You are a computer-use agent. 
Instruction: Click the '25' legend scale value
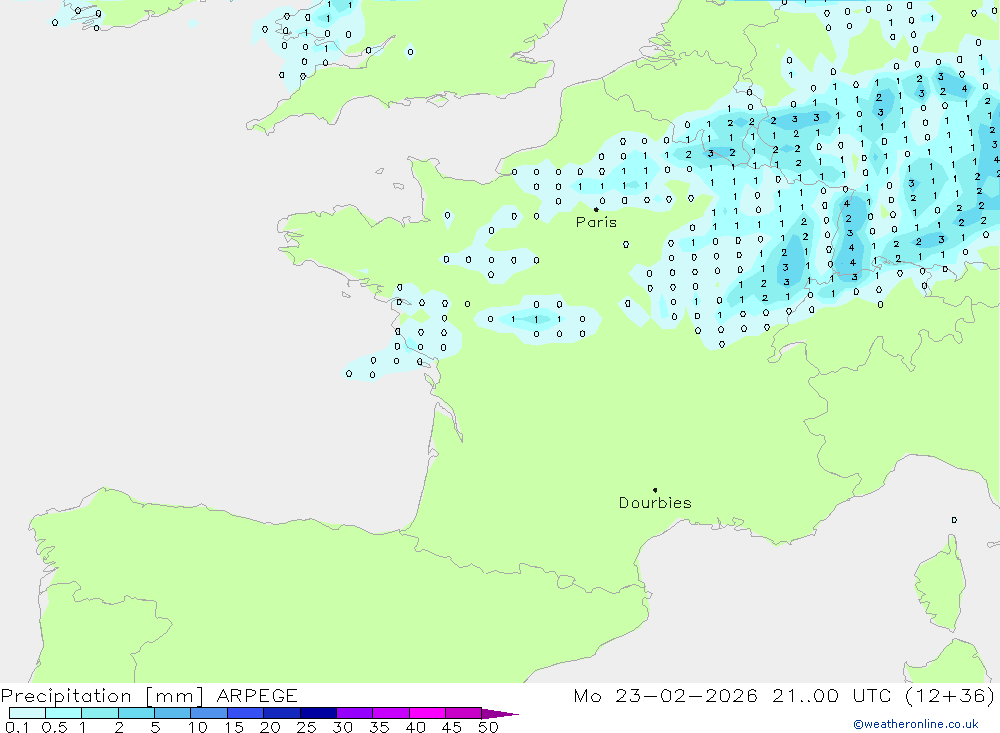click(306, 727)
